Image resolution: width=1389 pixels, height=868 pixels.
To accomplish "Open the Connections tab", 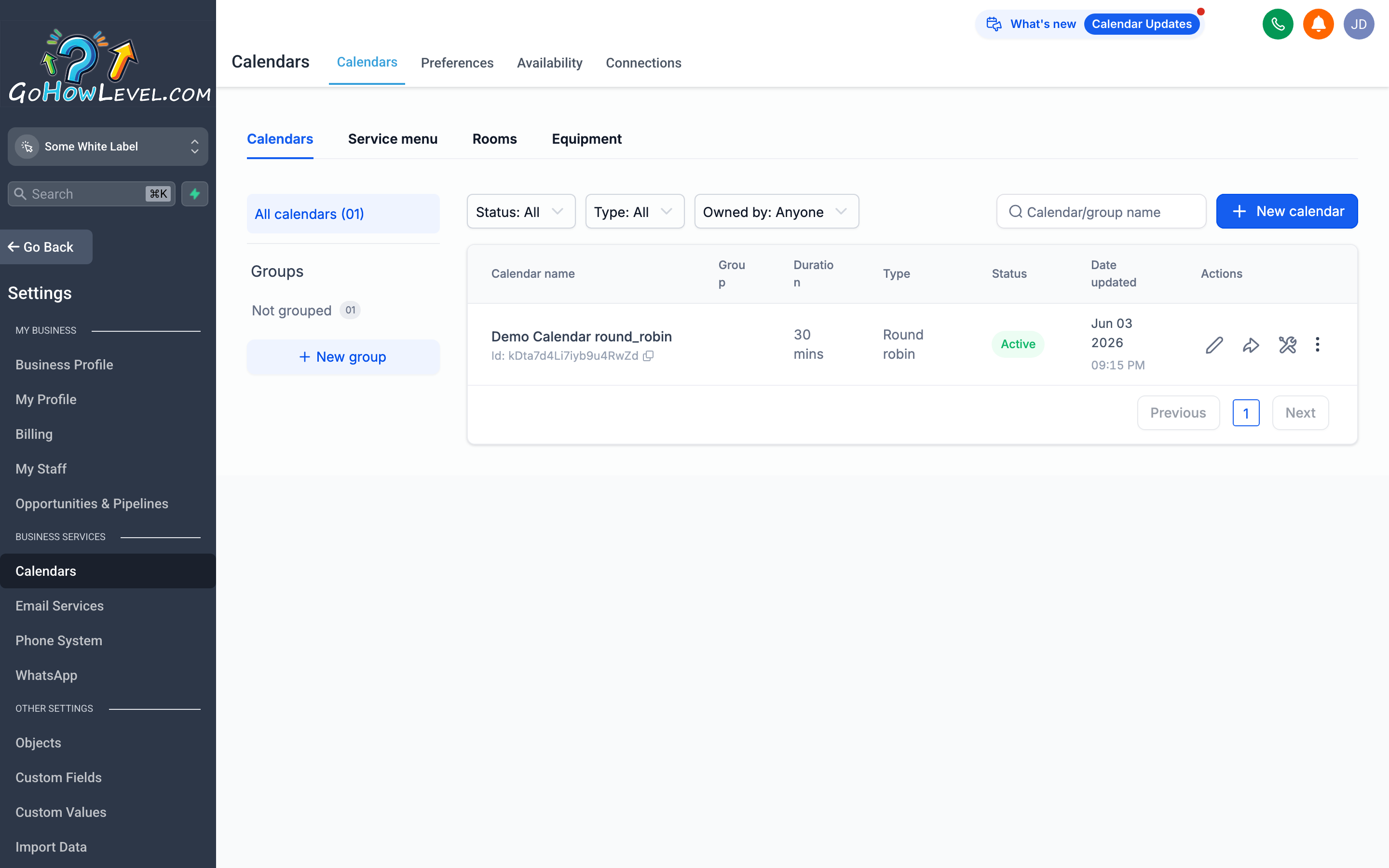I will (643, 63).
